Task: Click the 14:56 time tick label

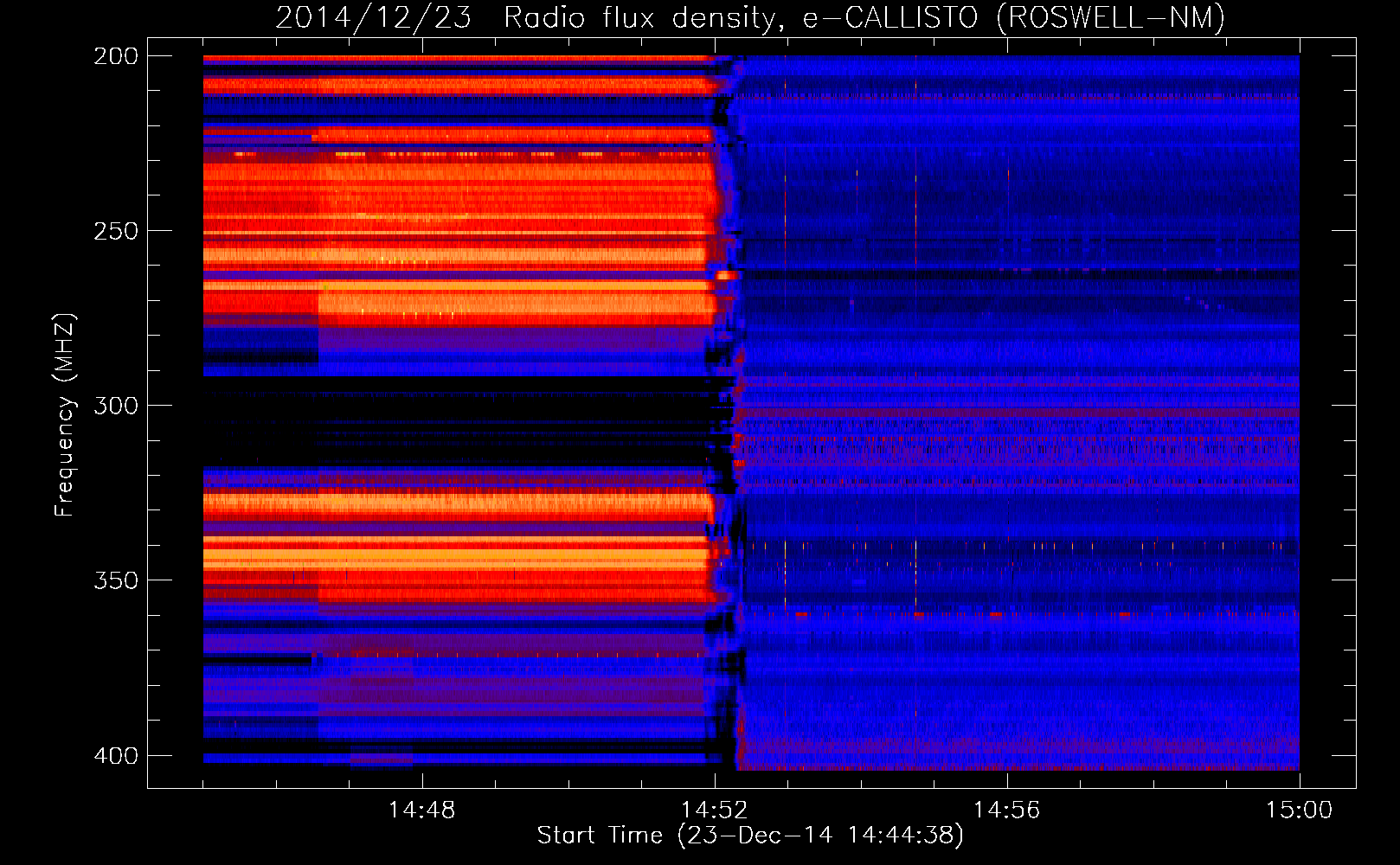Action: (x=1006, y=811)
